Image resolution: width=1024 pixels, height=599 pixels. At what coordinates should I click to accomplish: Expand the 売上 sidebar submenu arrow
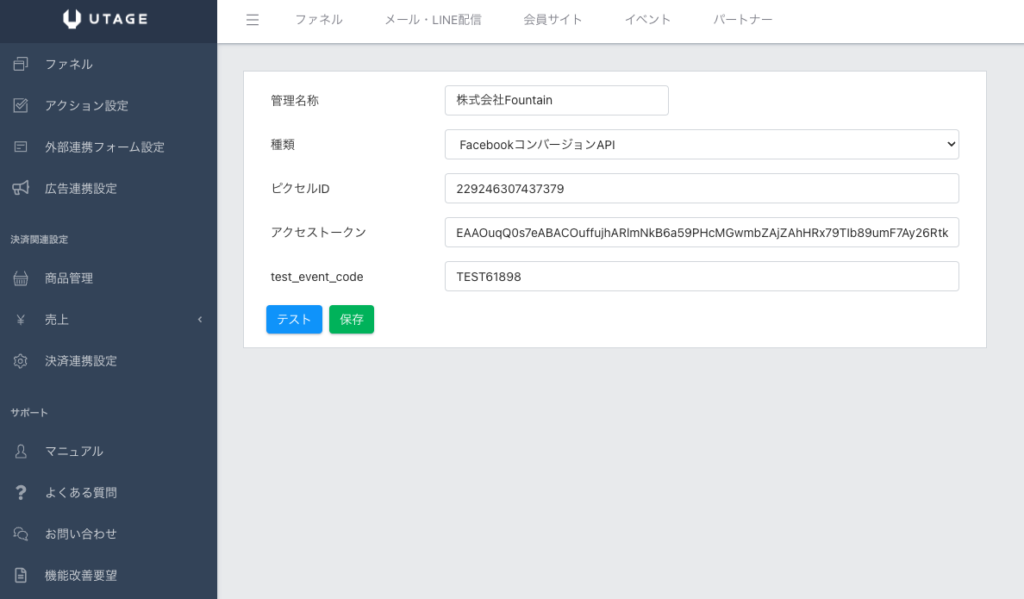click(199, 320)
